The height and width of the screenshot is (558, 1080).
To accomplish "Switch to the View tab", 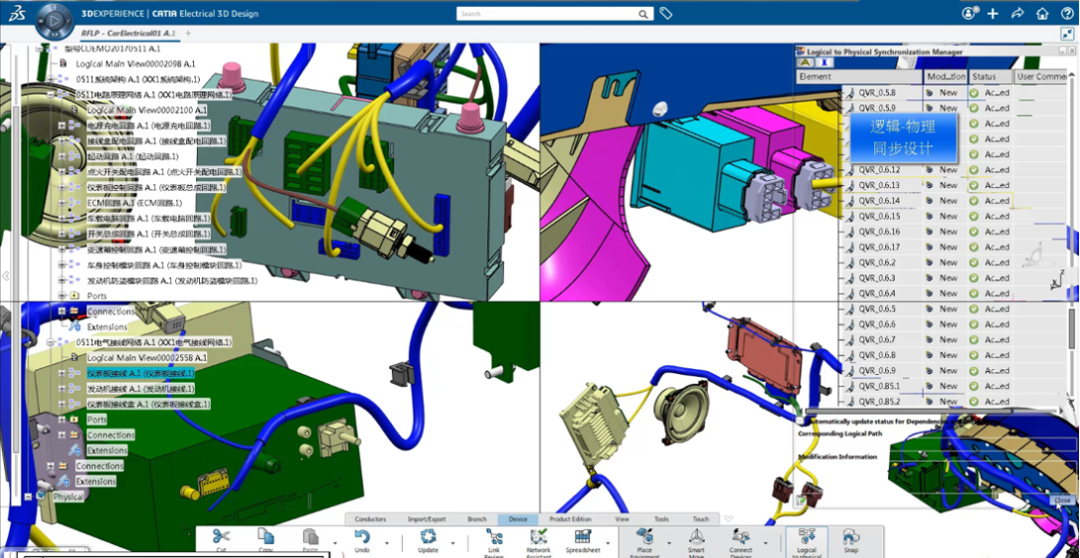I will (x=622, y=519).
